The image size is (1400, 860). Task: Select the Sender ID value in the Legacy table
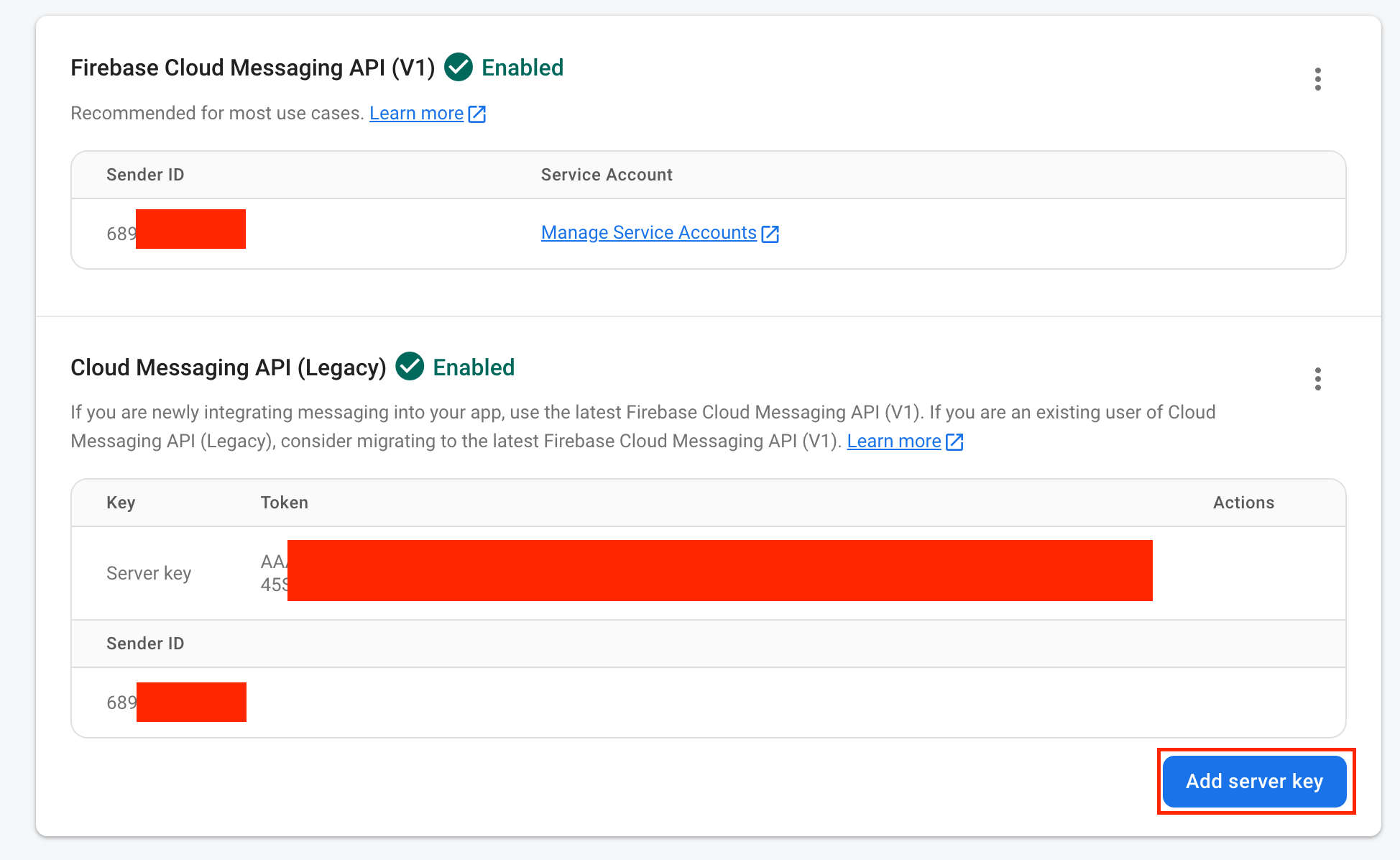point(175,703)
